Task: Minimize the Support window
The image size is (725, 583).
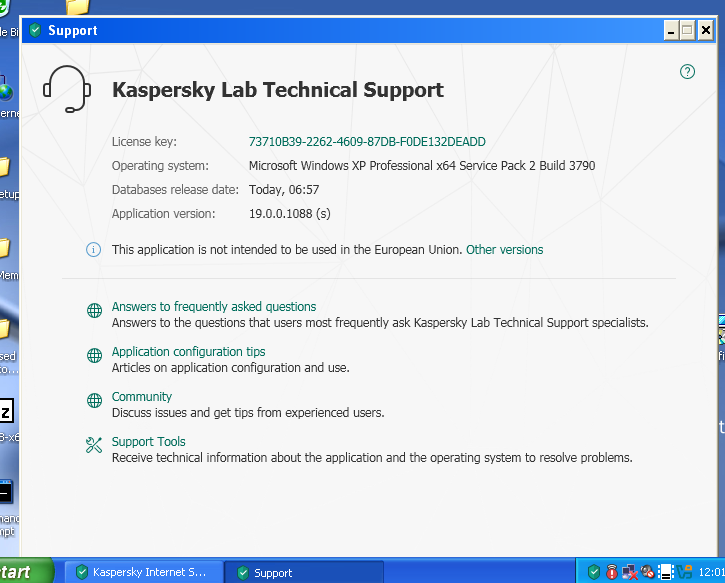Action: point(671,31)
